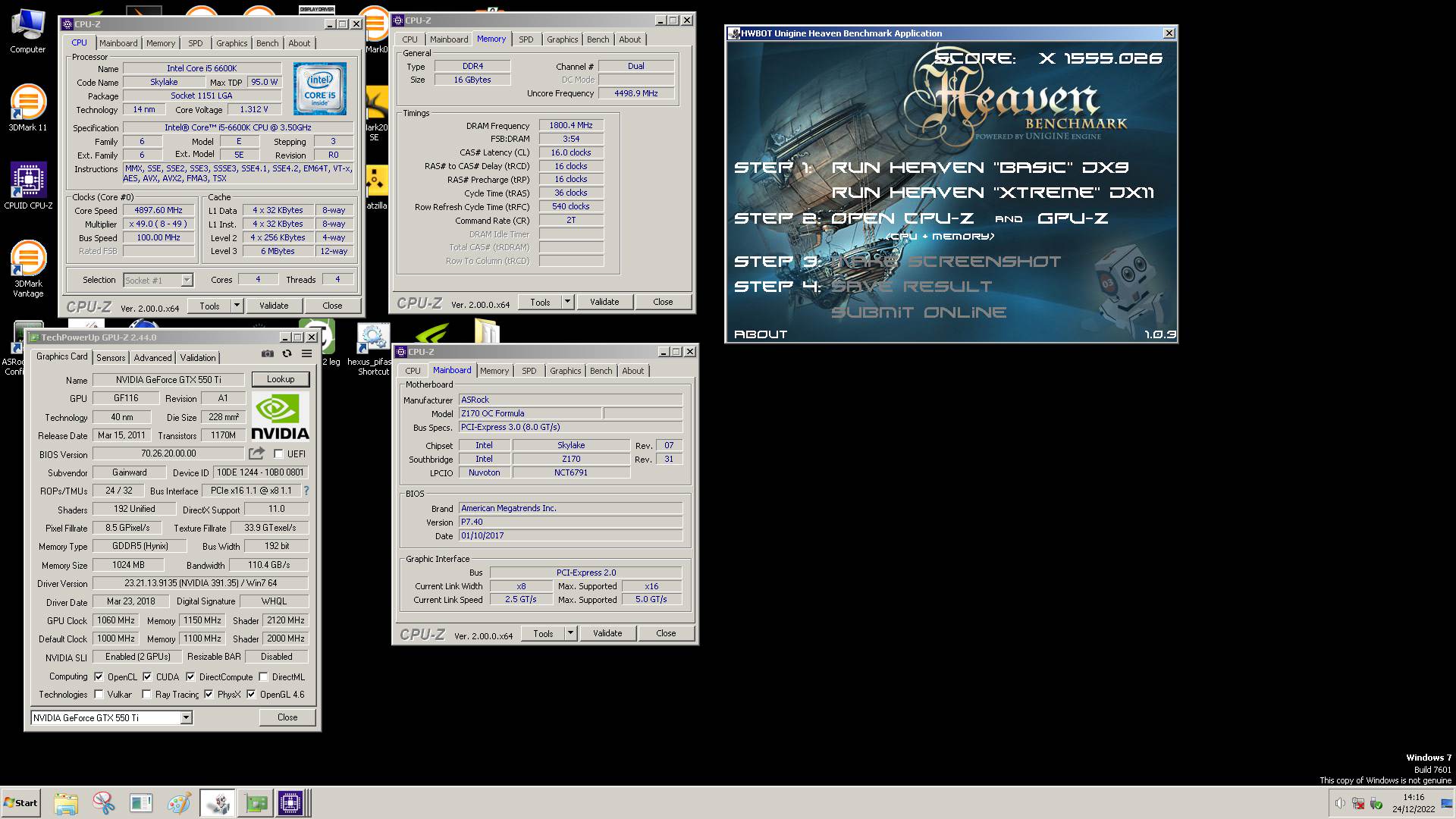This screenshot has height=819, width=1456.
Task: Click Close button at bottom of GPU-Z
Action: coord(287,717)
